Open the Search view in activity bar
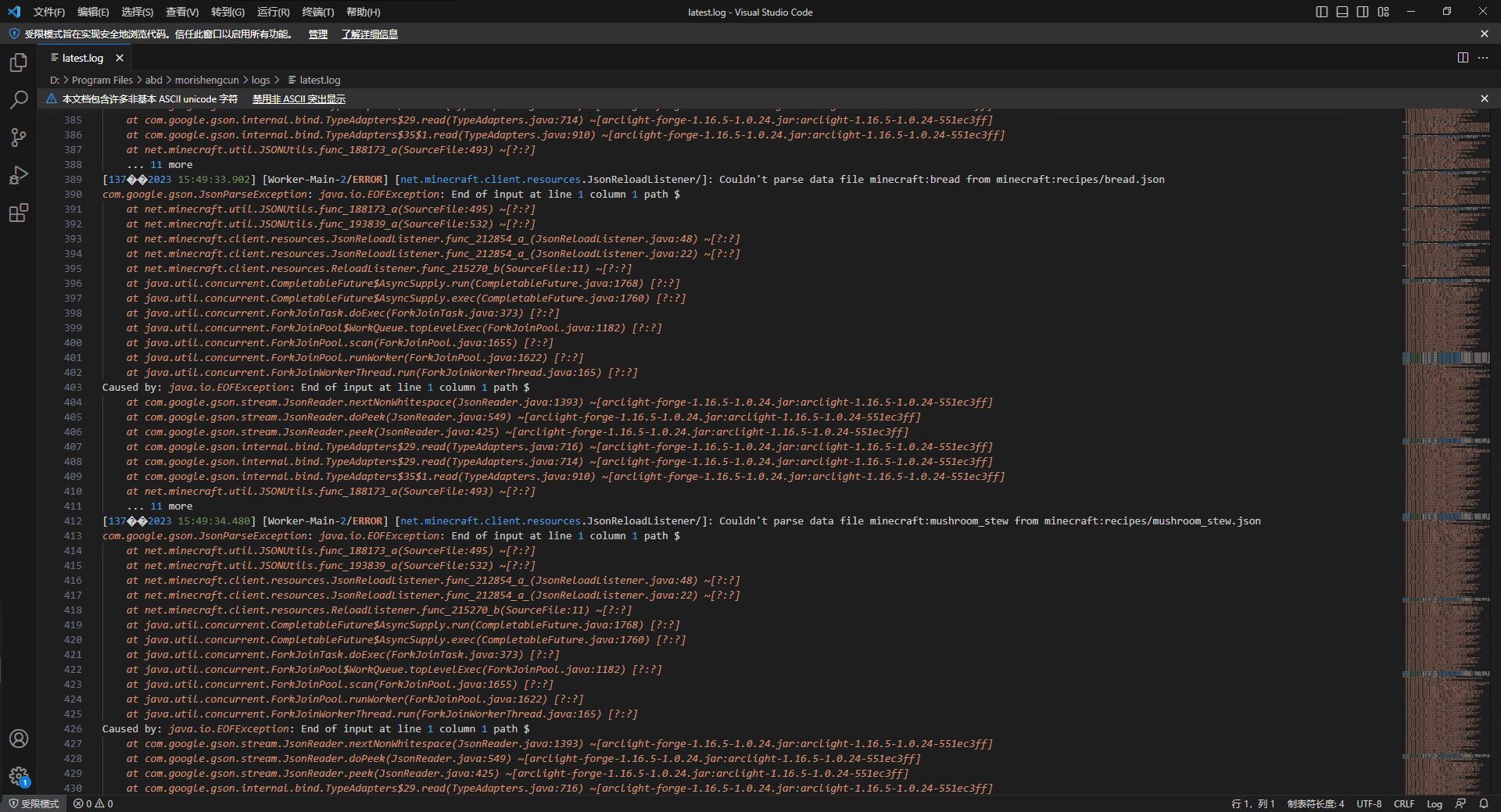The width and height of the screenshot is (1501, 812). tap(19, 100)
